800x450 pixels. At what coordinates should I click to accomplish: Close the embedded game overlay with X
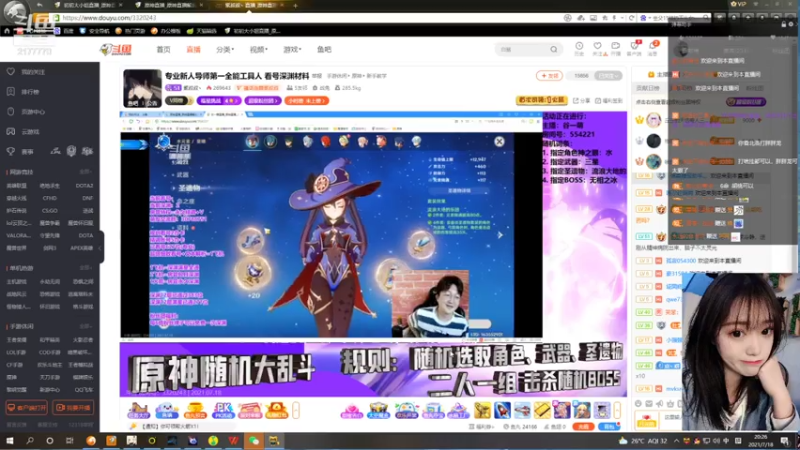499,141
